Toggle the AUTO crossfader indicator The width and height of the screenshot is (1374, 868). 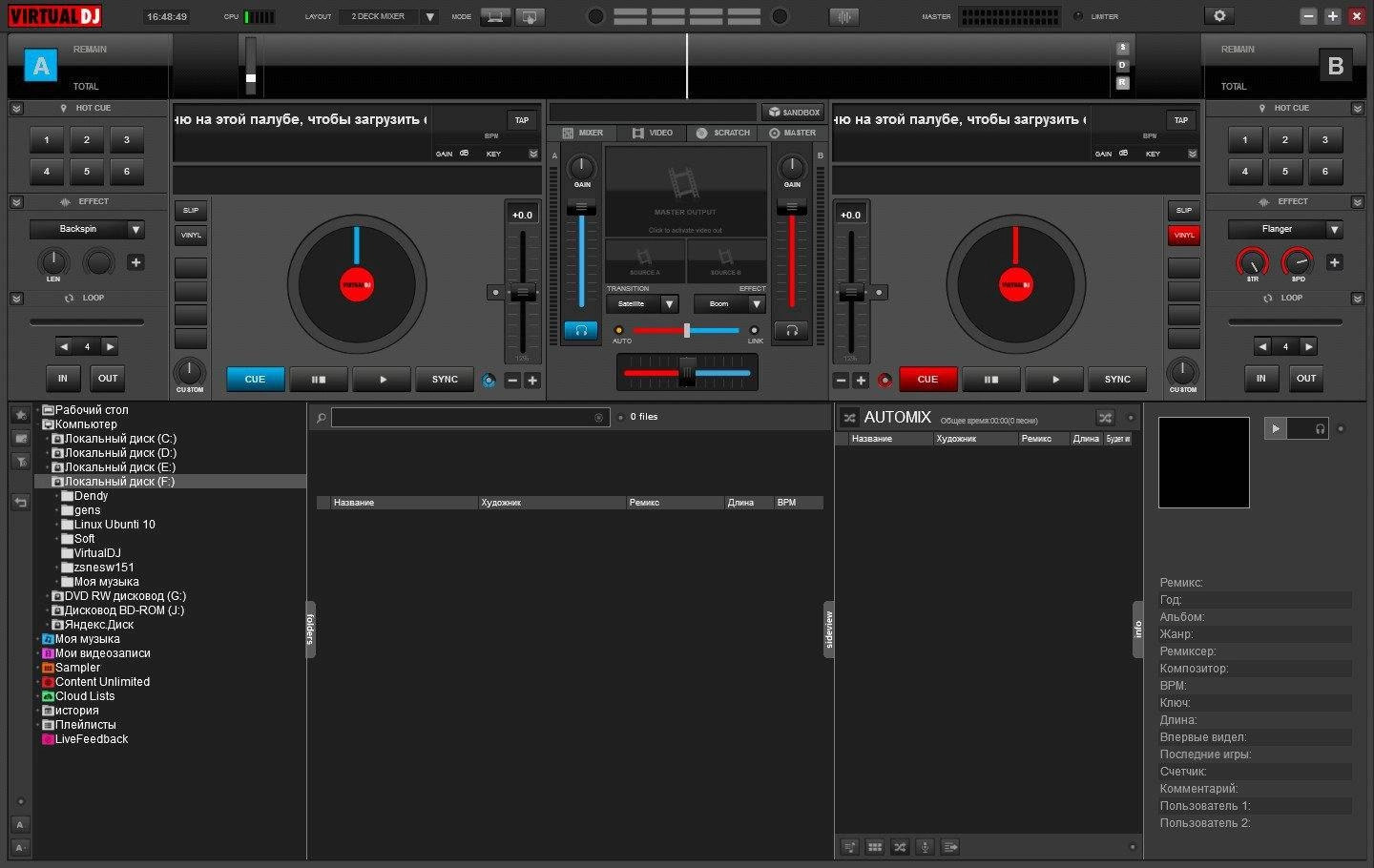point(618,330)
